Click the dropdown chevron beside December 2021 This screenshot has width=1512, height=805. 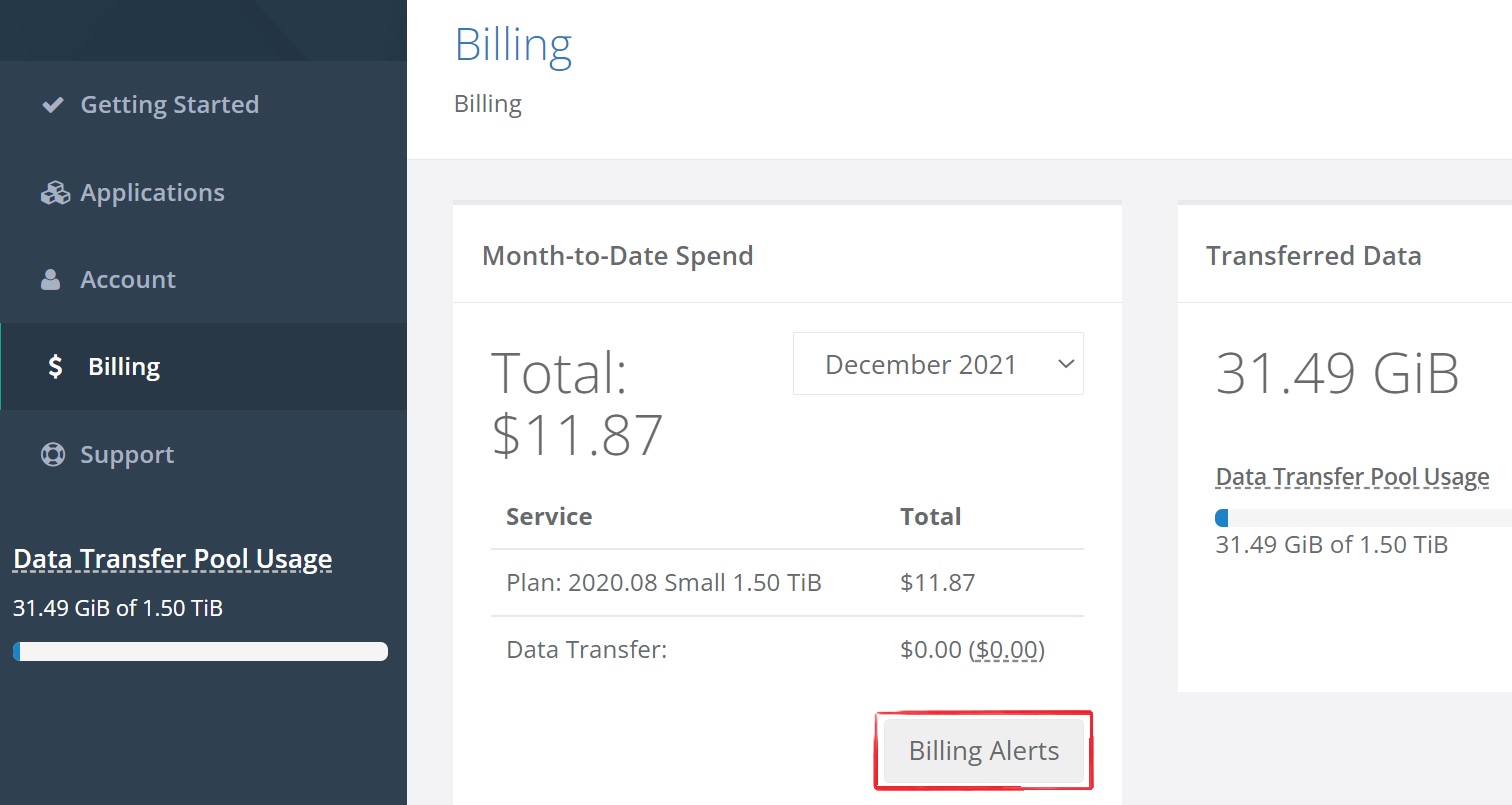pyautogui.click(x=1065, y=364)
